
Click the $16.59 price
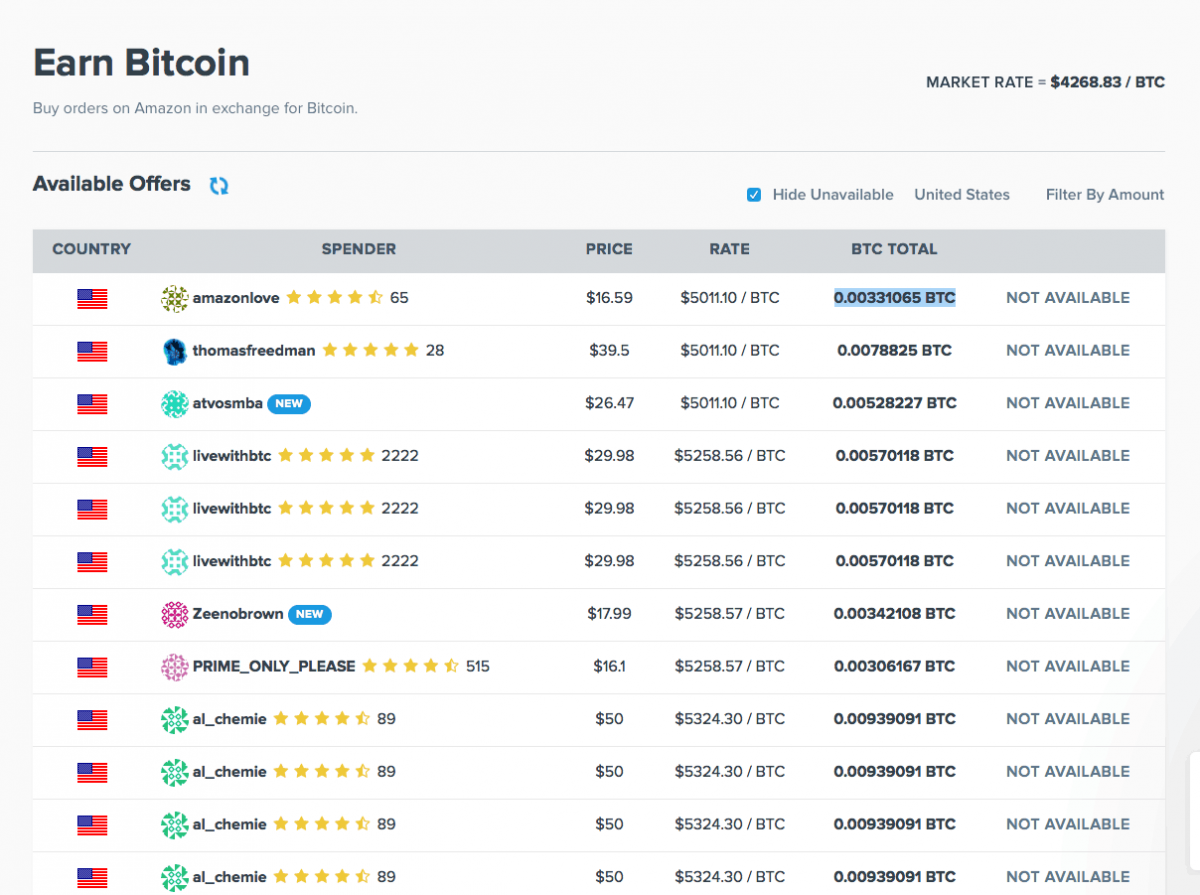609,298
